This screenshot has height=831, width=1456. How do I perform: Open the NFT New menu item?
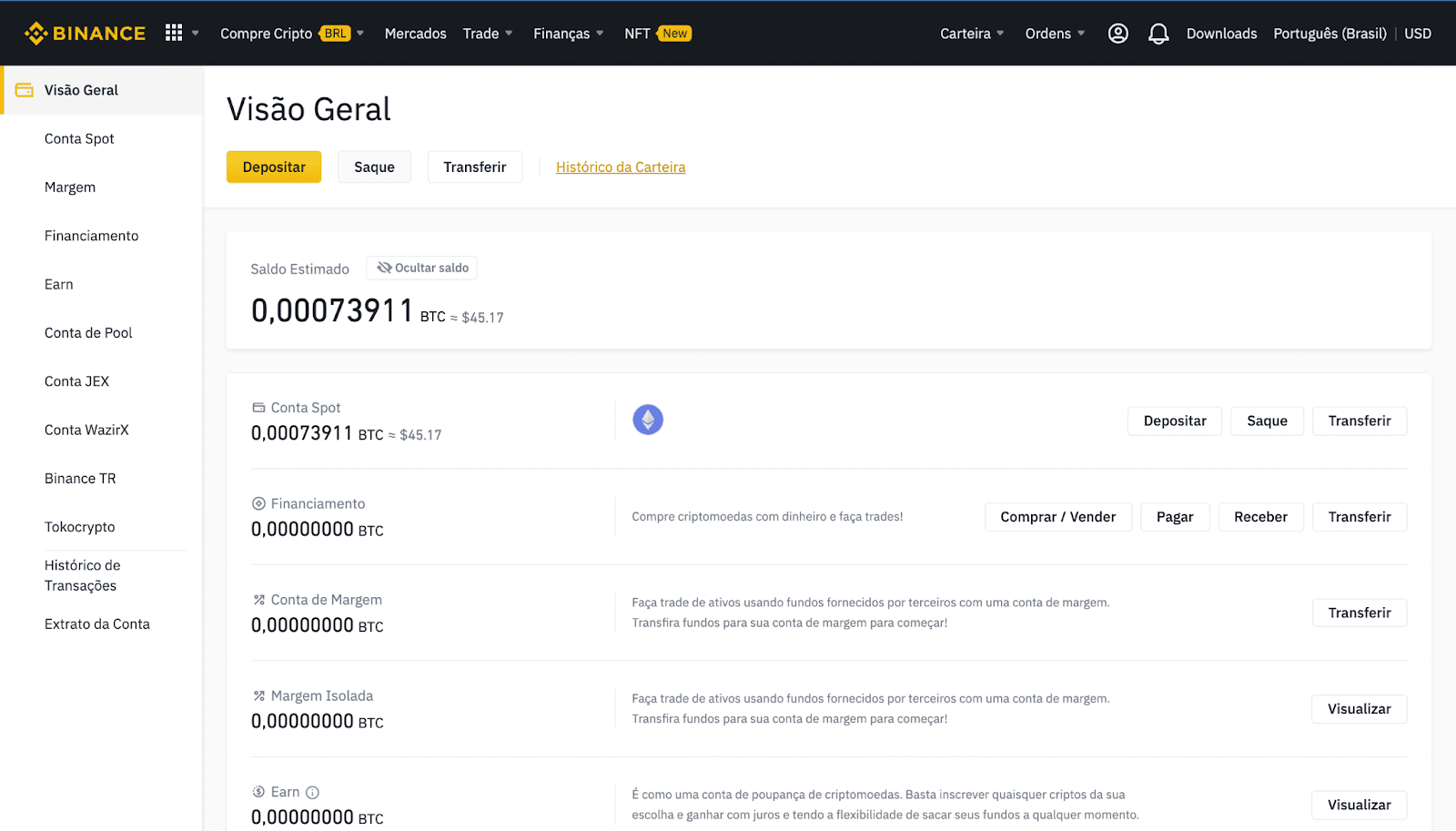[x=658, y=34]
